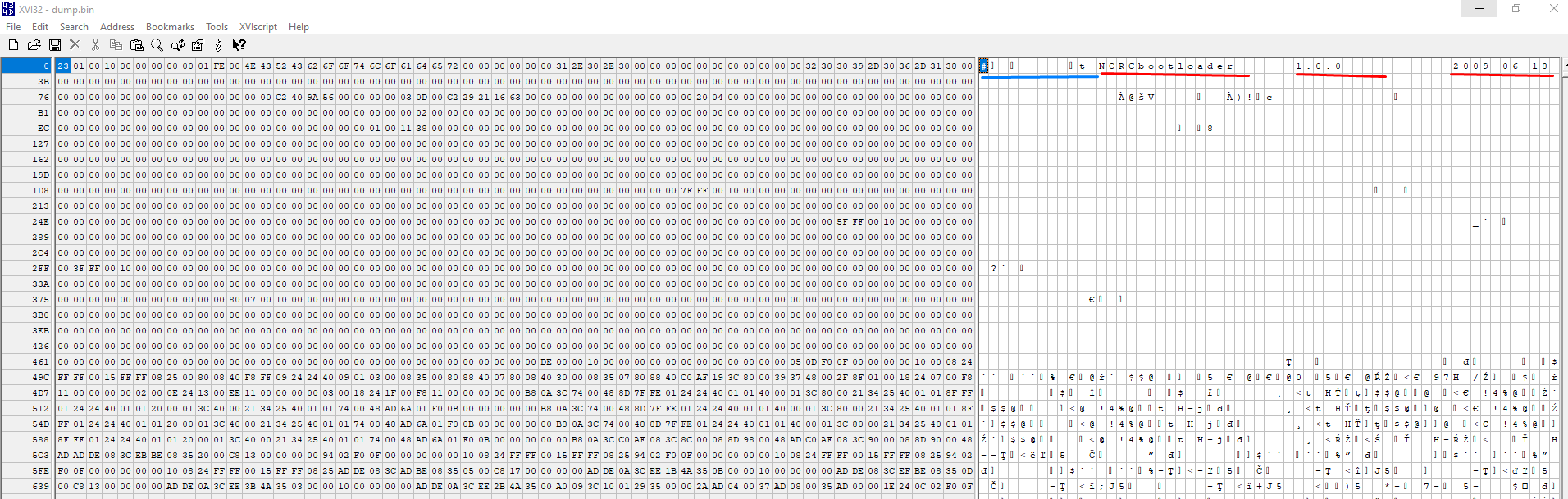Restore down the XVI32 window
Screen dimensions: 1568x499
click(x=1516, y=9)
